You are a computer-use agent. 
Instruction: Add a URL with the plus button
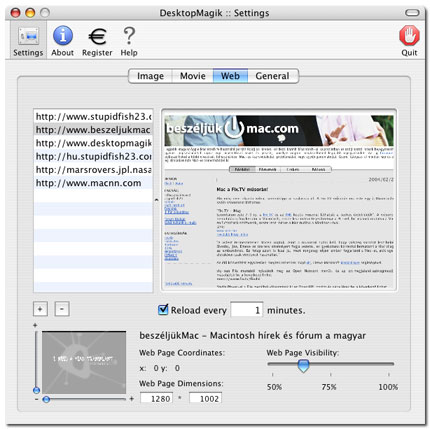(x=40, y=309)
